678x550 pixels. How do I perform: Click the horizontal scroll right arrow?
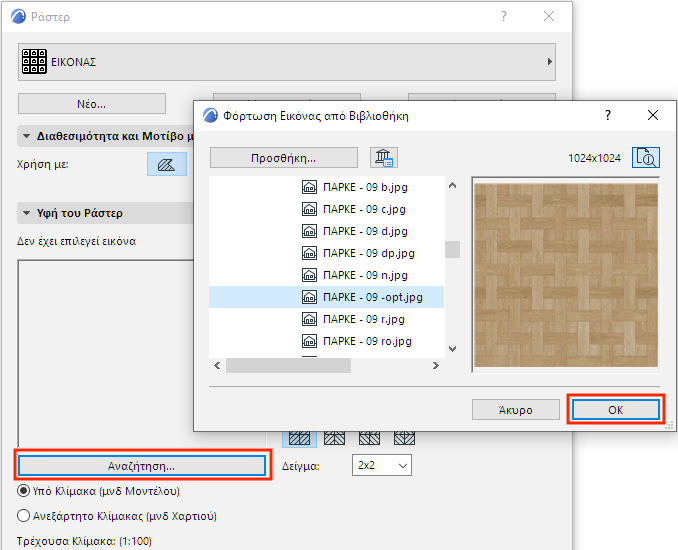pos(436,366)
